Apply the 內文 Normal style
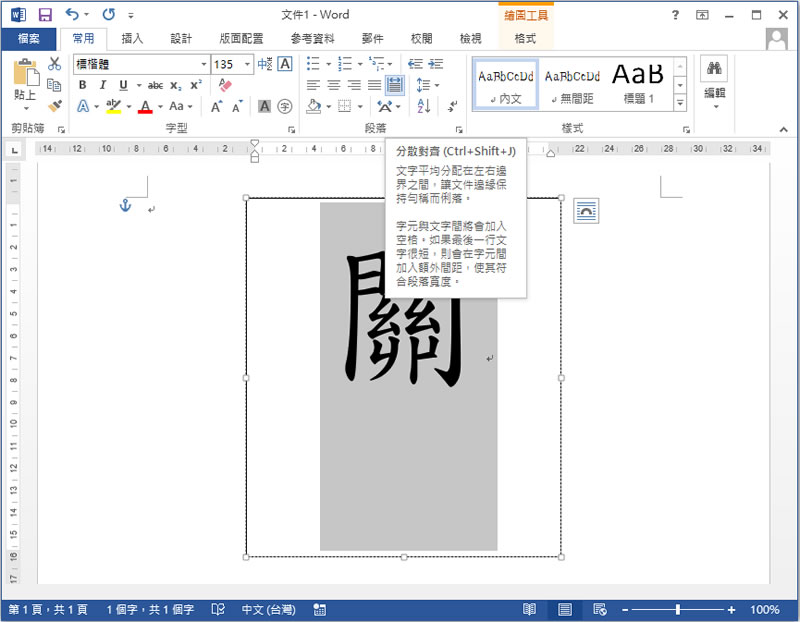The height and width of the screenshot is (622, 800). pyautogui.click(x=506, y=85)
